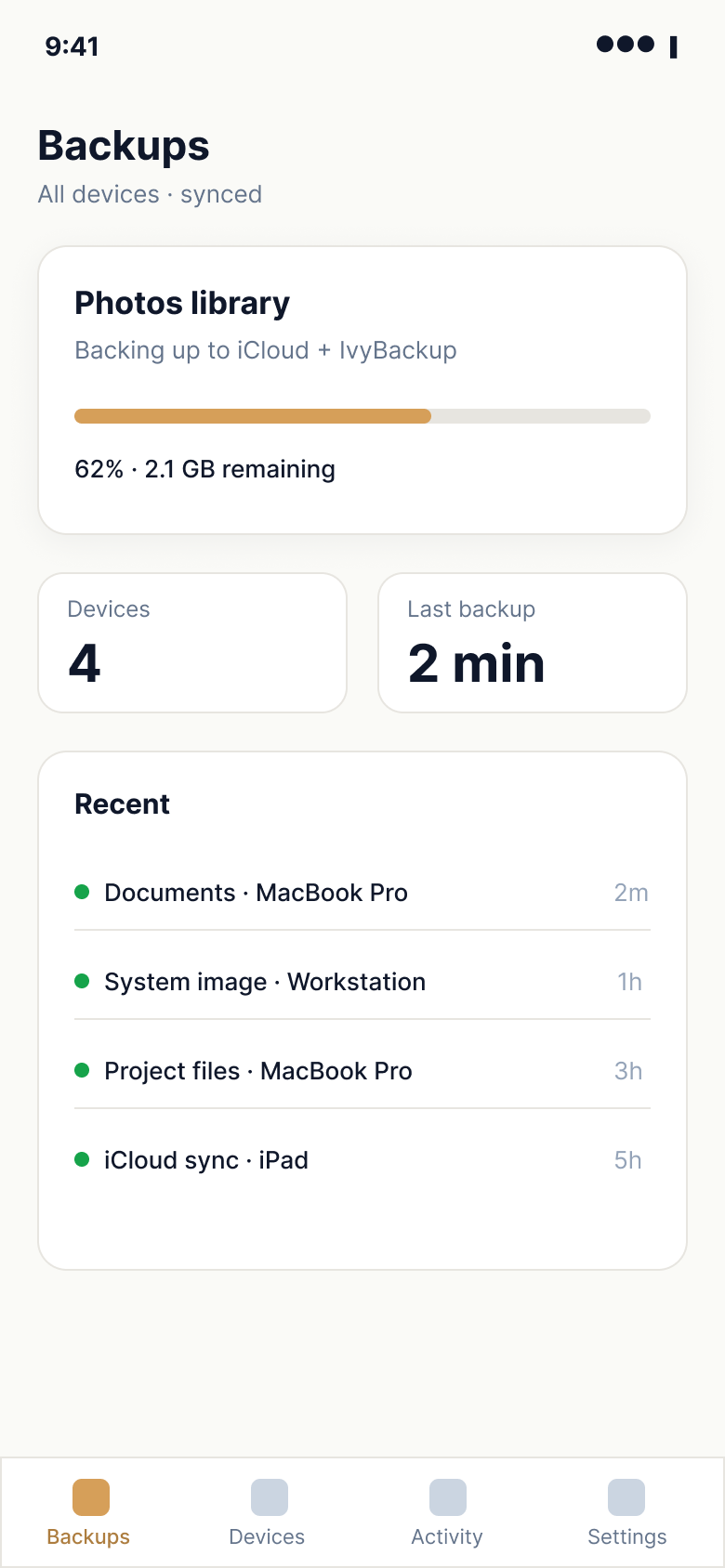Tap green status dot beside Documents

point(82,892)
